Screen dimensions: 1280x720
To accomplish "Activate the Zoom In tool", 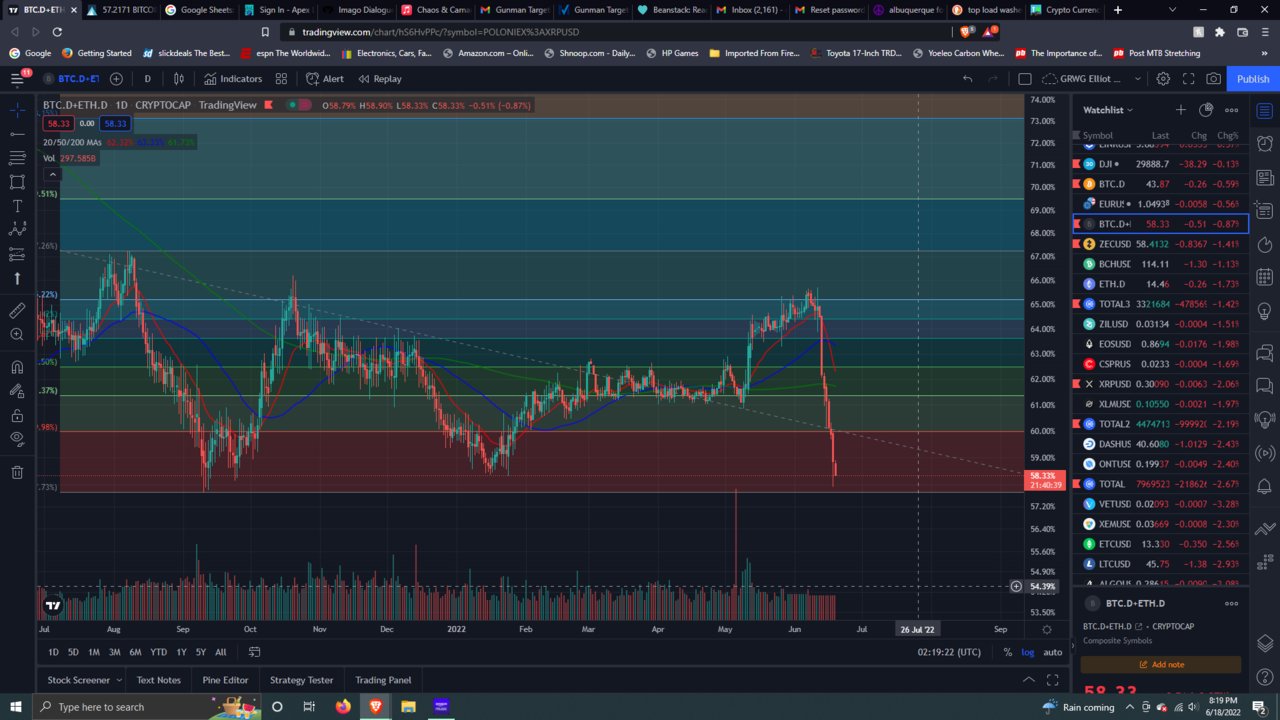I will coord(17,335).
